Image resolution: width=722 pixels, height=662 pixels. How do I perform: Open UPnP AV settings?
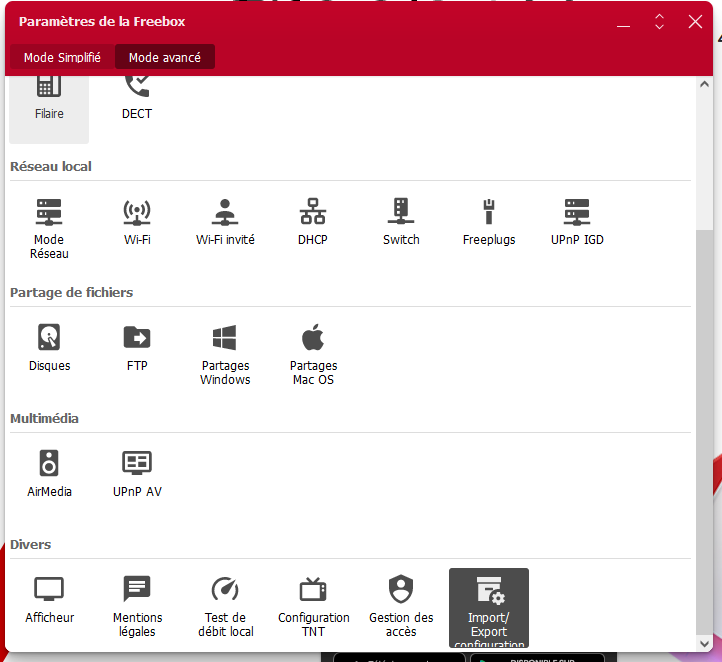(137, 473)
